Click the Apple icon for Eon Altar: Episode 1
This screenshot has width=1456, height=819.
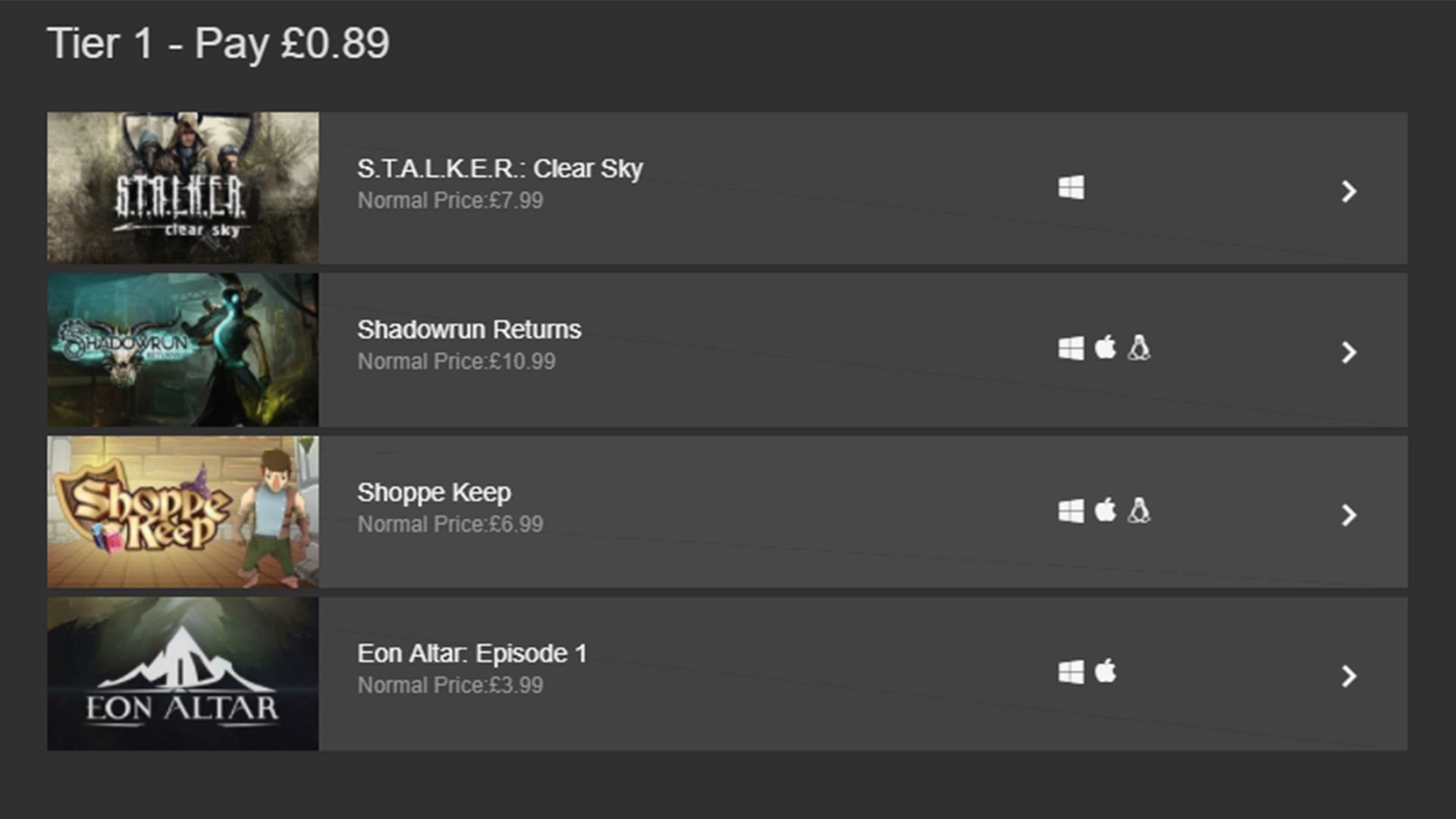coord(1106,670)
